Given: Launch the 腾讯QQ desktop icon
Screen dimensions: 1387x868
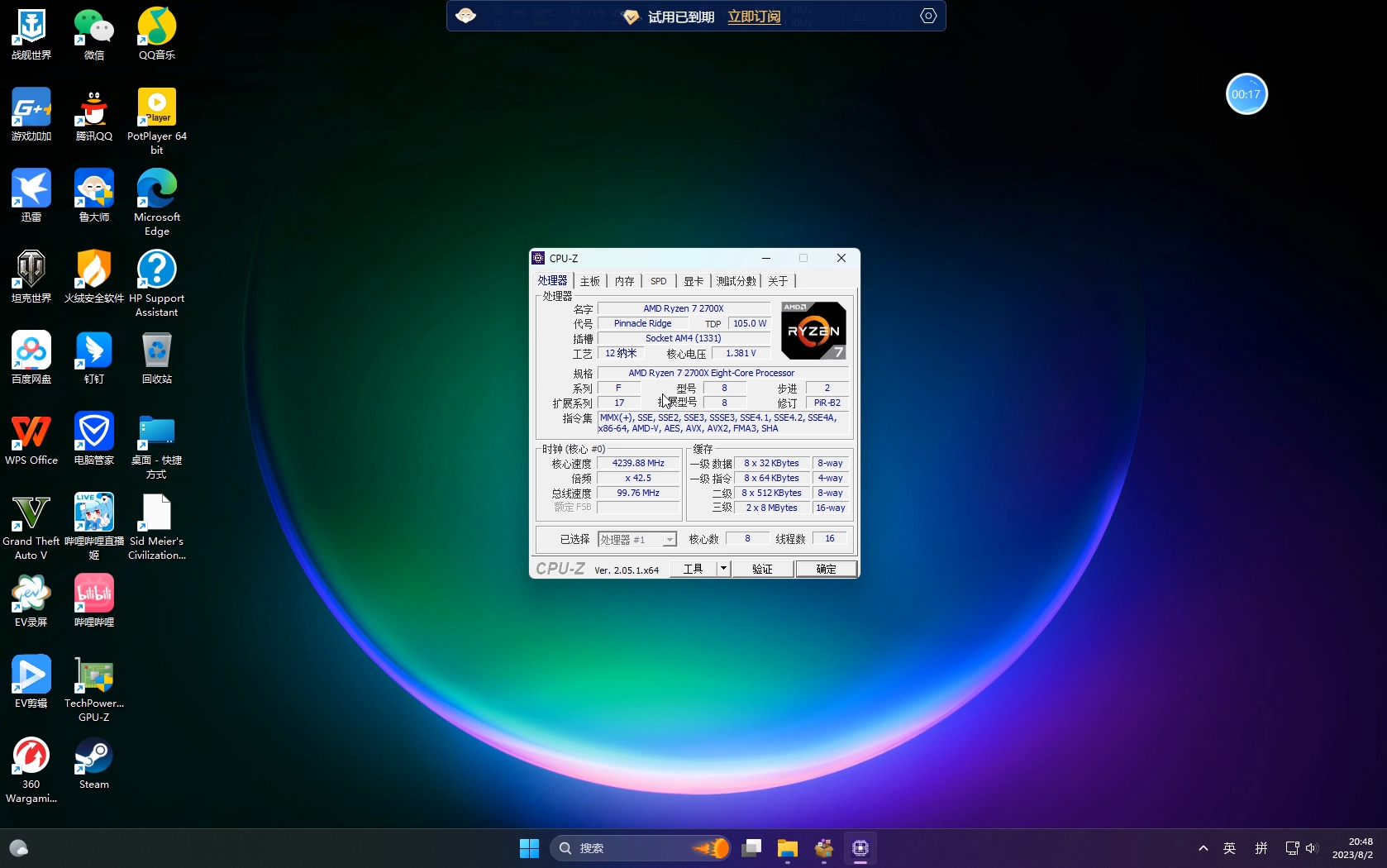Looking at the screenshot, I should (x=94, y=114).
